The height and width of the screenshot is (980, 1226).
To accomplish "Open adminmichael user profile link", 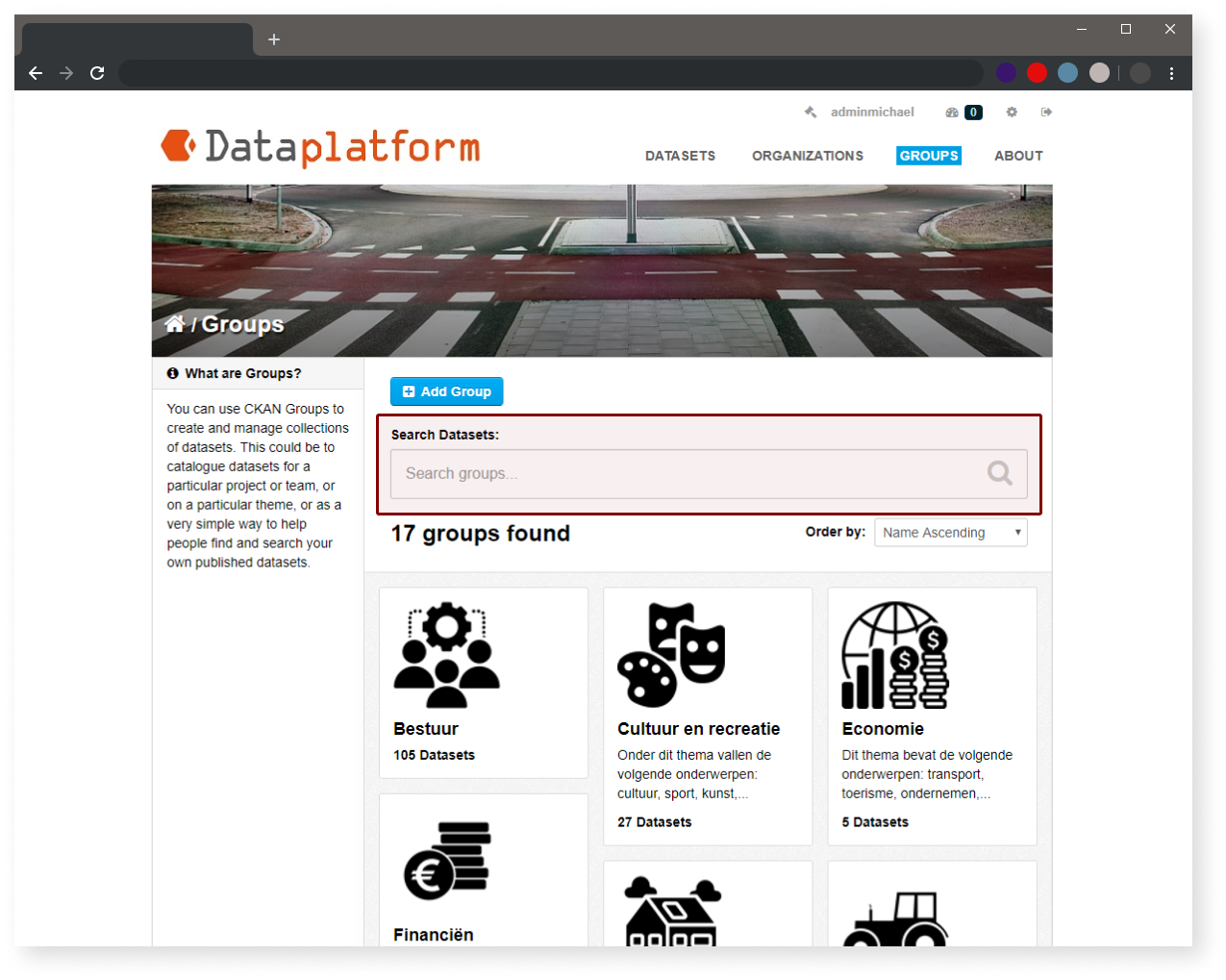I will pyautogui.click(x=872, y=113).
